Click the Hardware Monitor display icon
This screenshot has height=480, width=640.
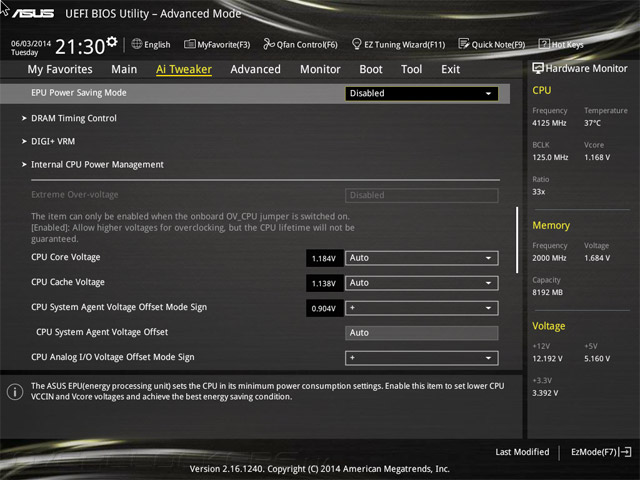pos(538,69)
